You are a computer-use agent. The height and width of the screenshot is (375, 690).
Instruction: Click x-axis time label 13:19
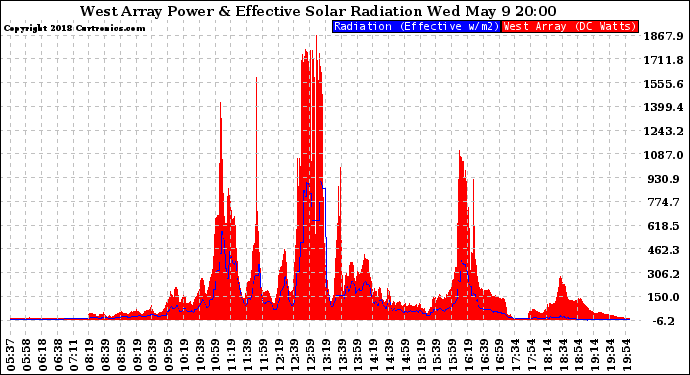pos(327,355)
